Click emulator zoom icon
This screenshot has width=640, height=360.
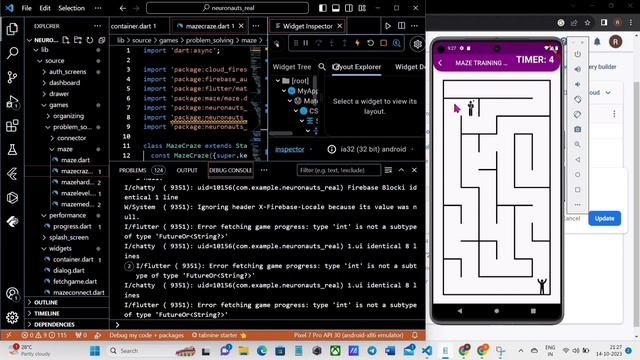(578, 144)
